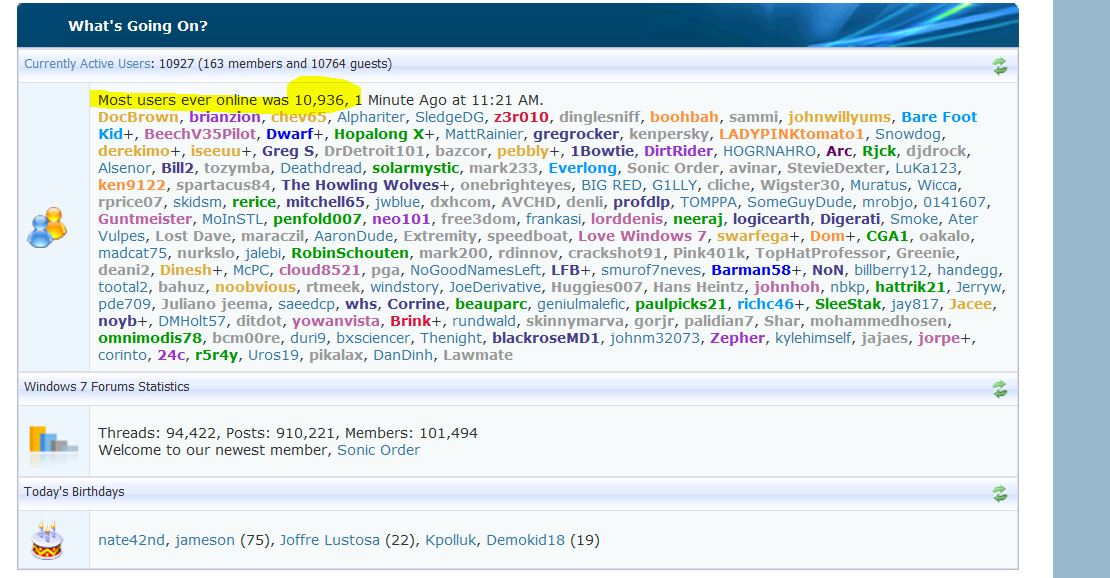Open Alphariter's profile
This screenshot has height=578, width=1110.
pyautogui.click(x=371, y=117)
